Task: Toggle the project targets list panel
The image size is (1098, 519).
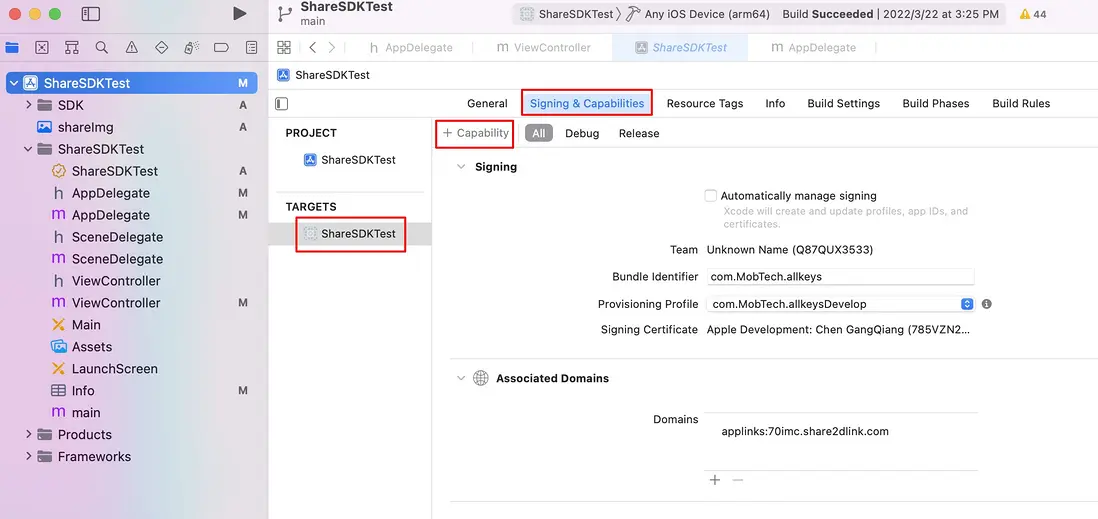Action: (x=282, y=104)
